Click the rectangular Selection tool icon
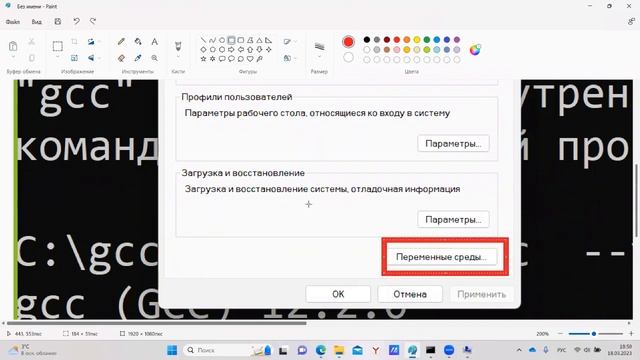640x360 pixels. [58, 46]
